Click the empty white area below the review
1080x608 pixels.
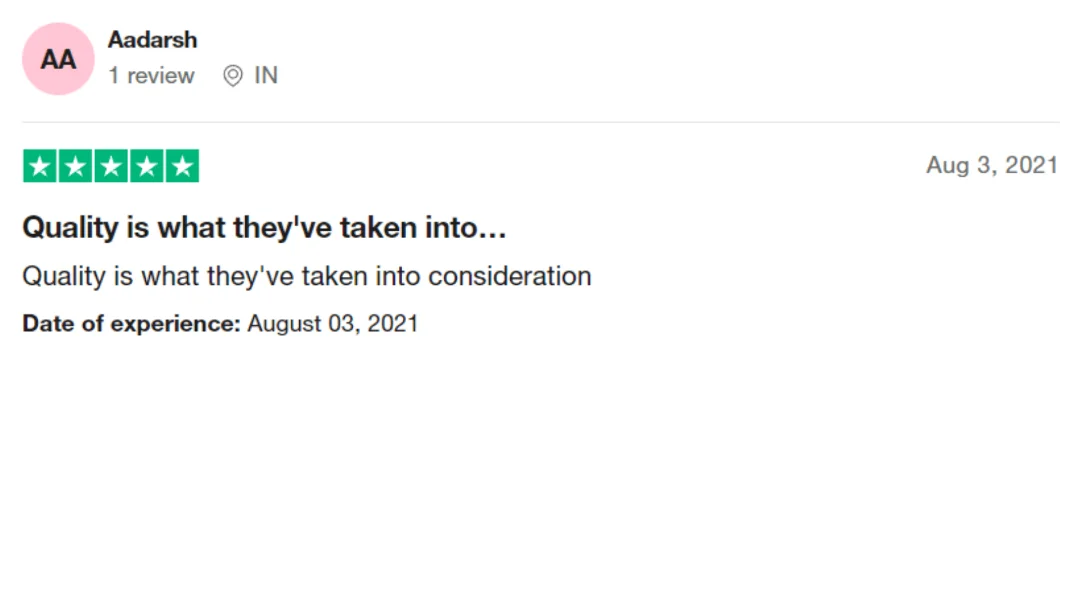540,475
